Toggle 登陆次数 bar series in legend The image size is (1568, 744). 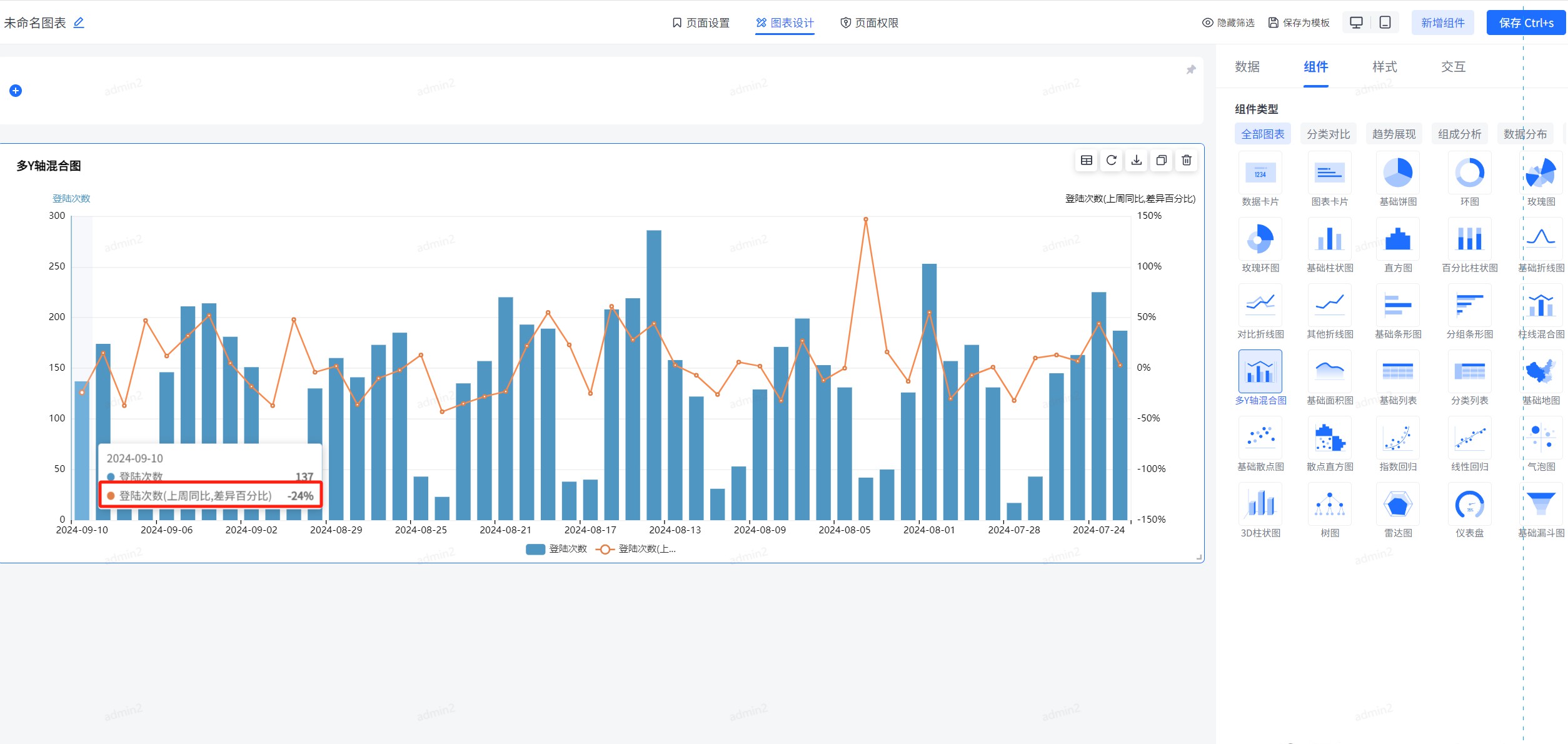tap(556, 549)
